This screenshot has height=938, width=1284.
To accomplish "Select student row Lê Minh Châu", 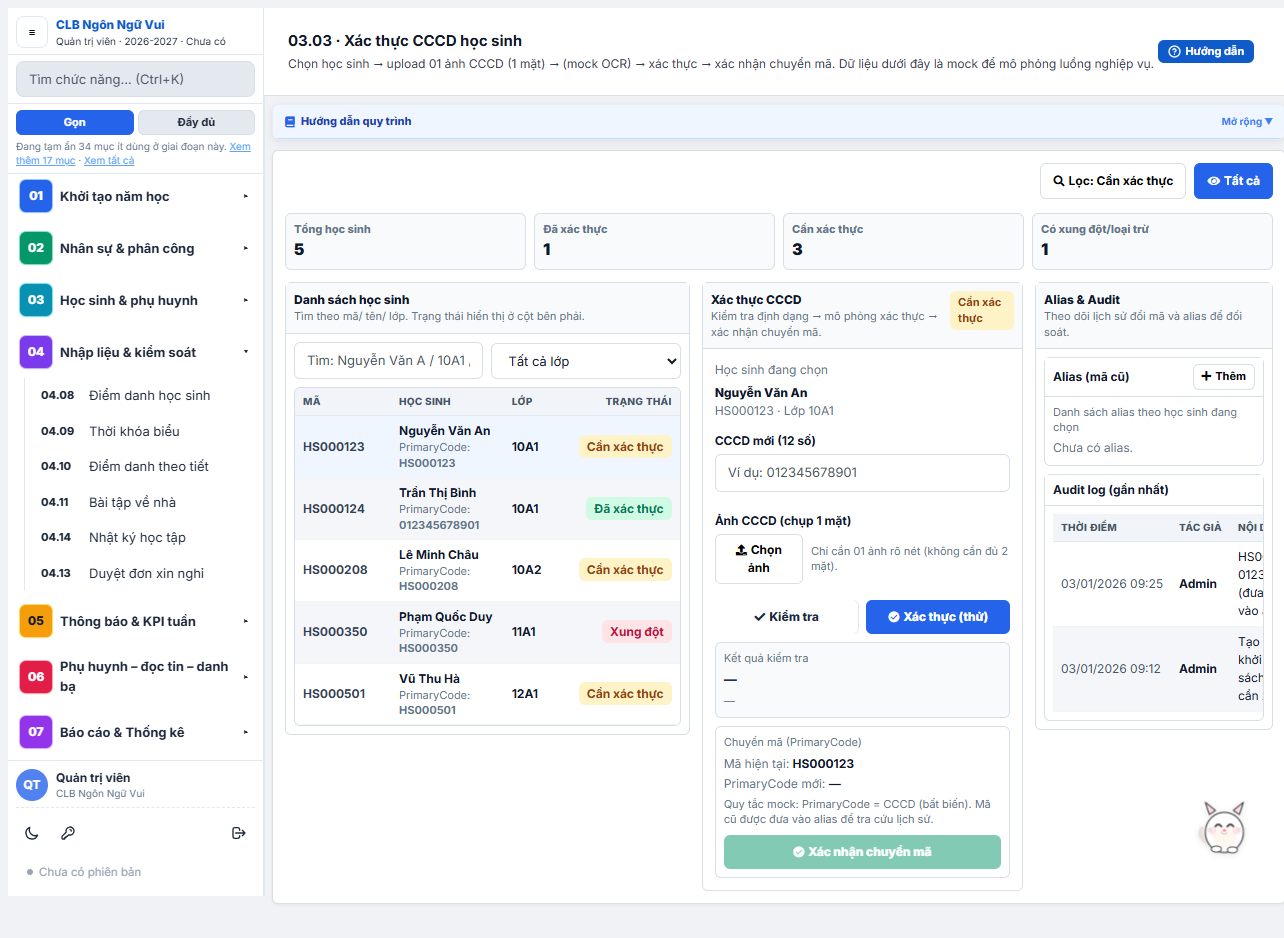I will (487, 570).
